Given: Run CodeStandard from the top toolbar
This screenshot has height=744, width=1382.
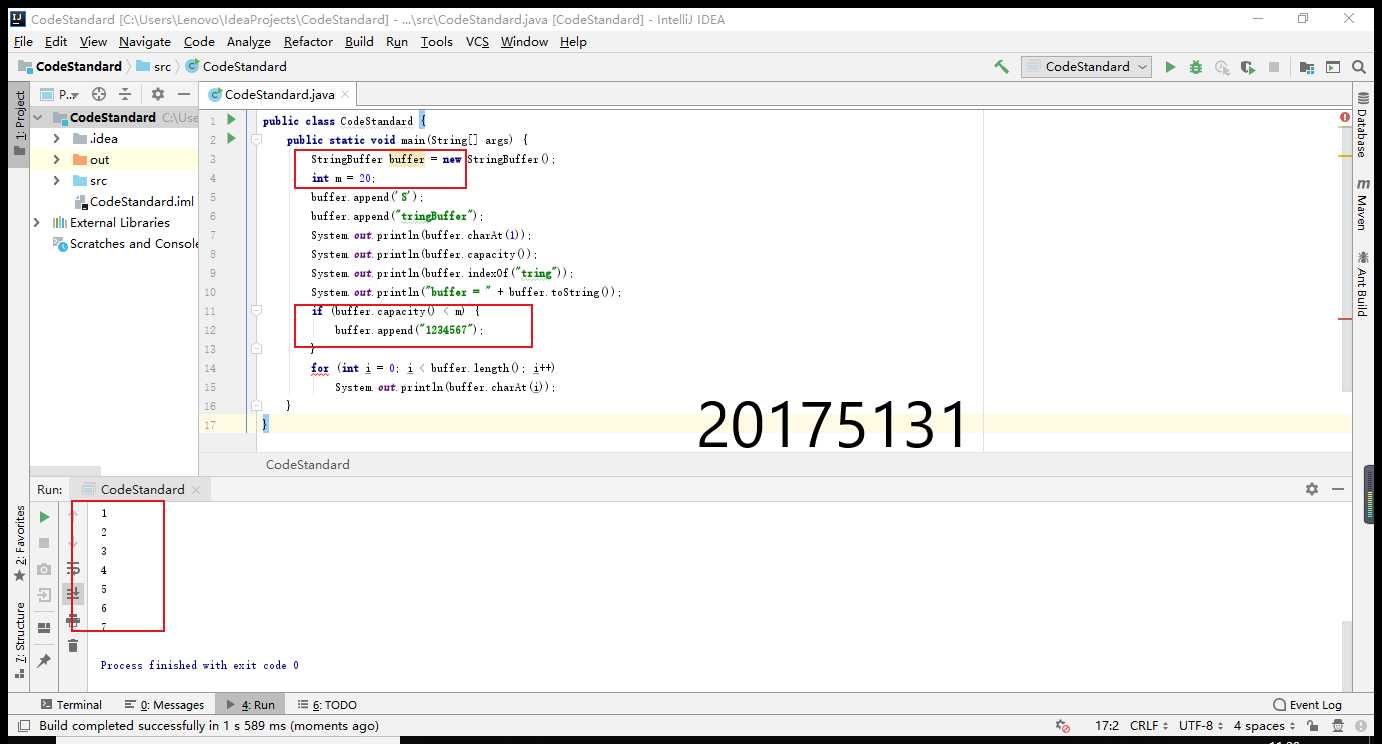Looking at the screenshot, I should click(x=1170, y=67).
